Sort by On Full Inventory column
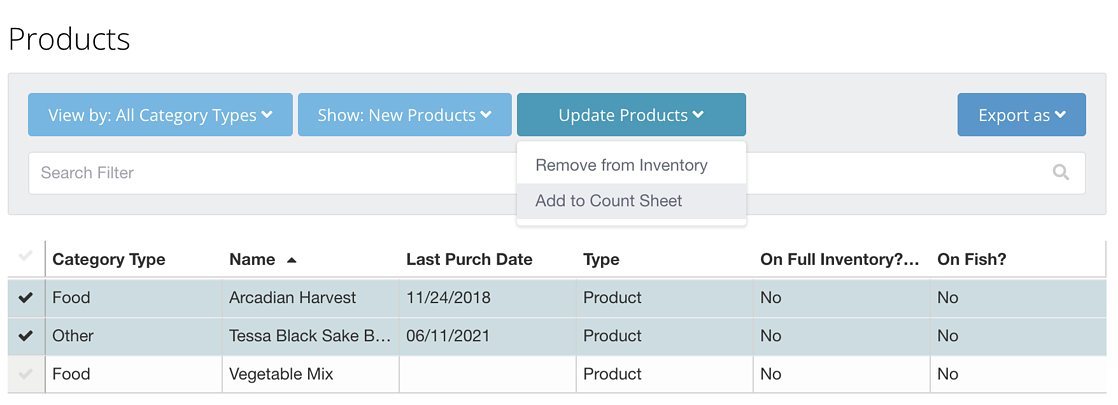 839,260
